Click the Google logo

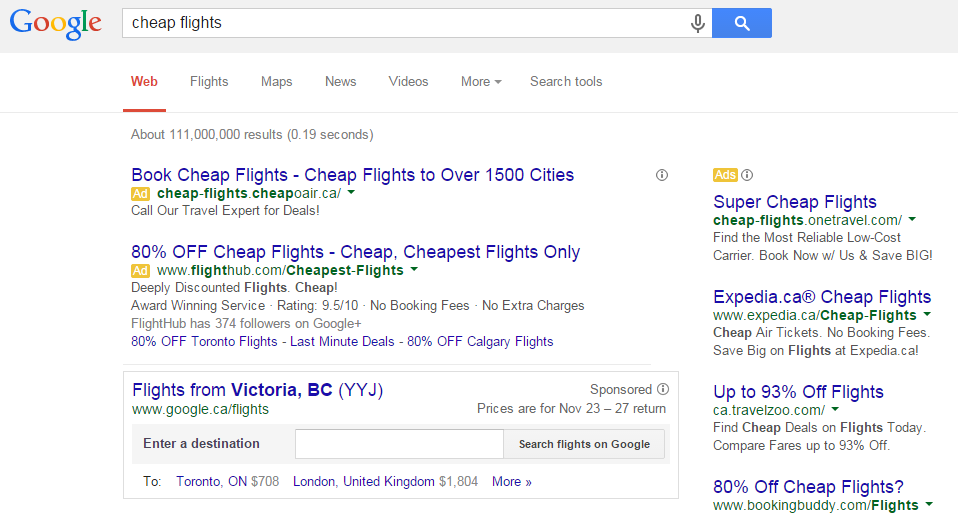pyautogui.click(x=56, y=24)
